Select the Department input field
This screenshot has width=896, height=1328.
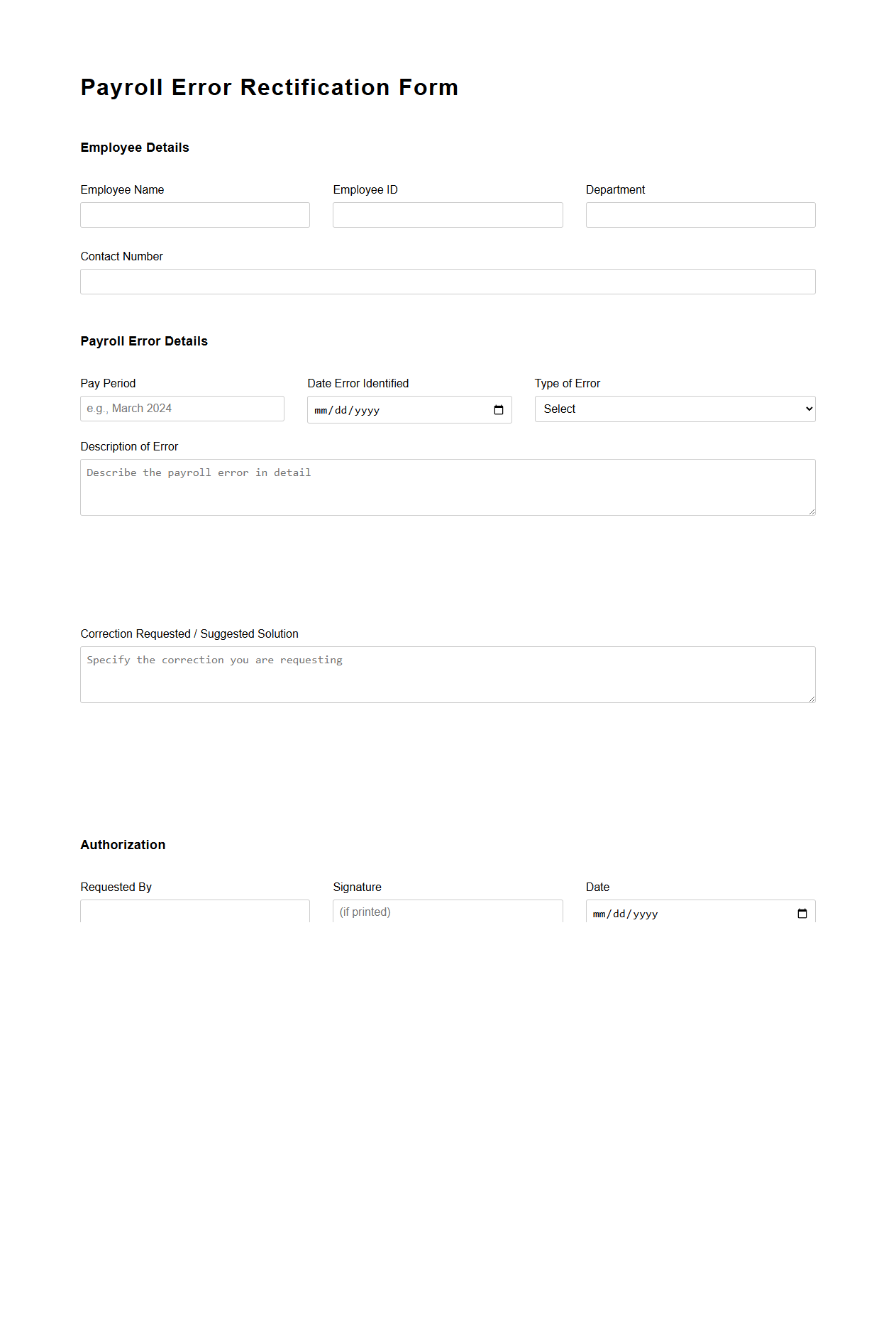pyautogui.click(x=700, y=215)
